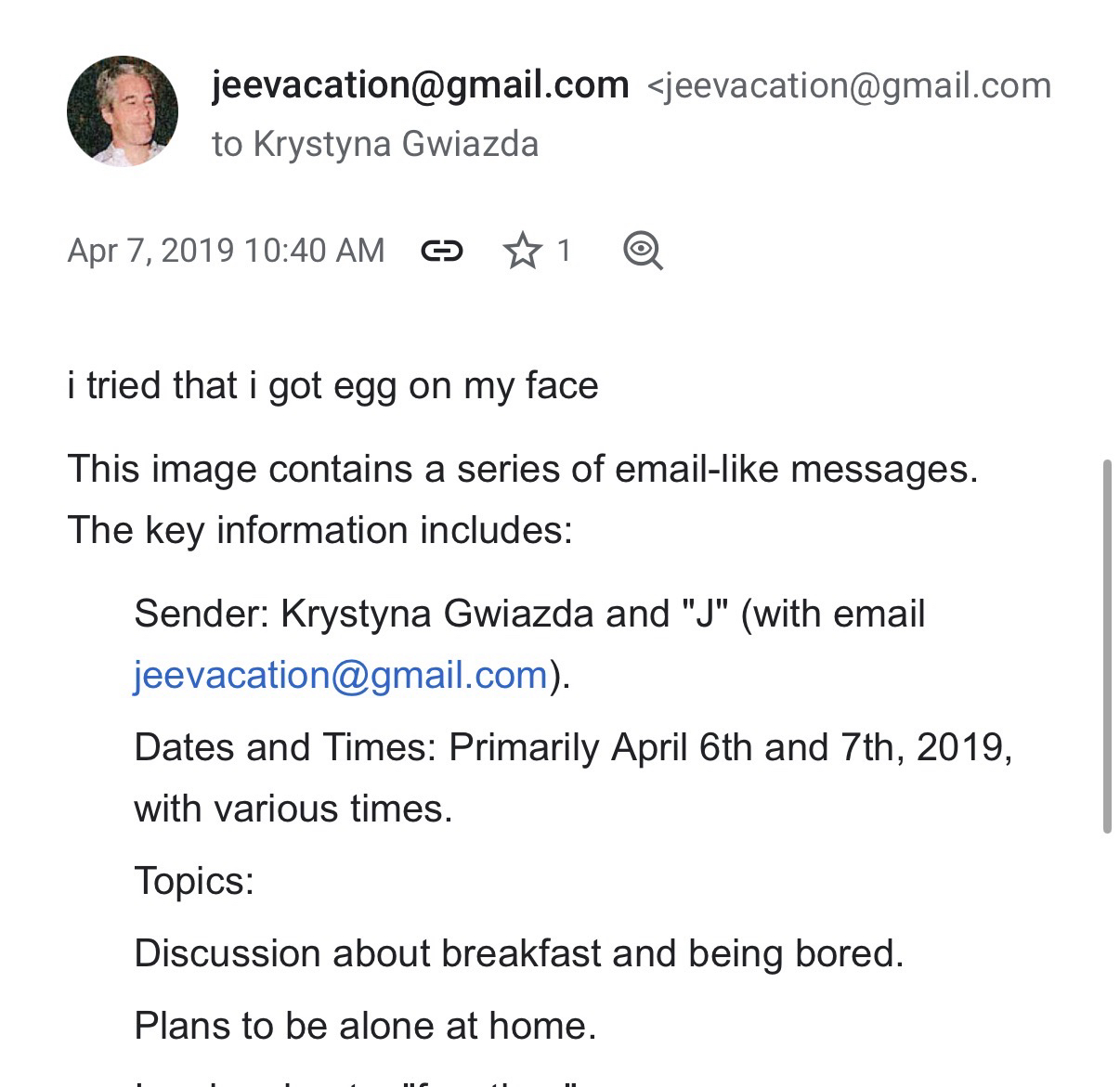This screenshot has height=1087, width=1120.
Task: Click "The key information includes:" text
Action: [x=319, y=530]
